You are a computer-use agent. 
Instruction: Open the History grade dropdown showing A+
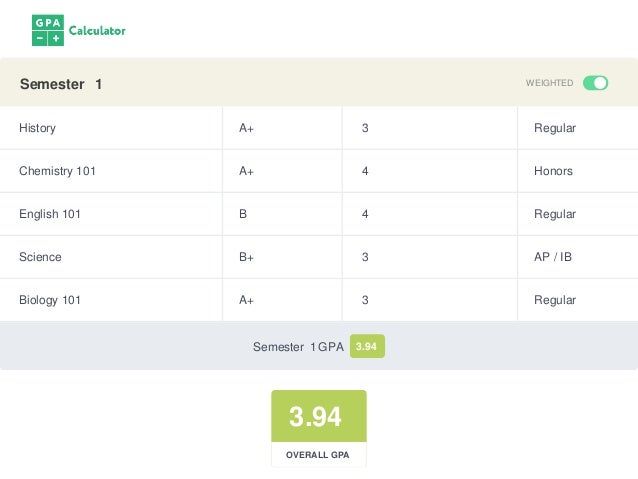[x=281, y=128]
